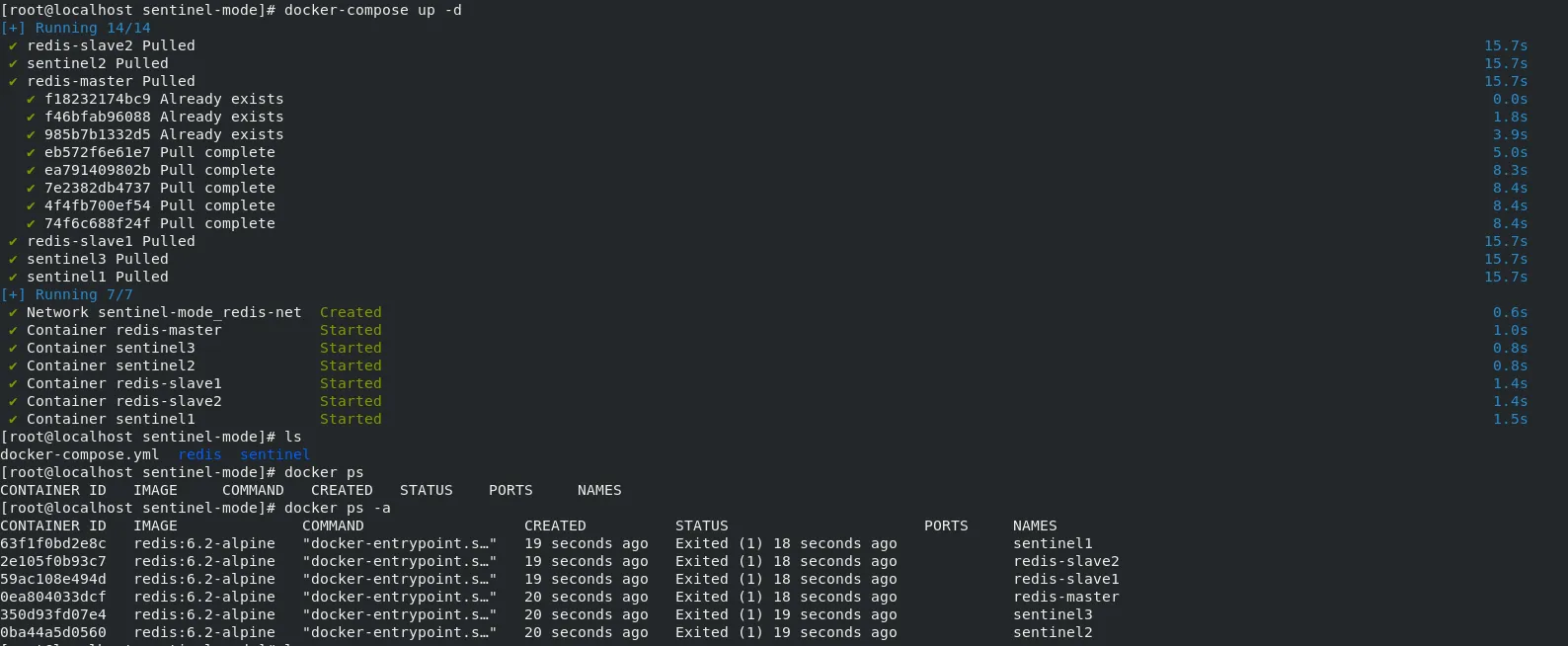The width and height of the screenshot is (1568, 646).
Task: Click the command cell in redis-slave2 row
Action: click(400, 561)
